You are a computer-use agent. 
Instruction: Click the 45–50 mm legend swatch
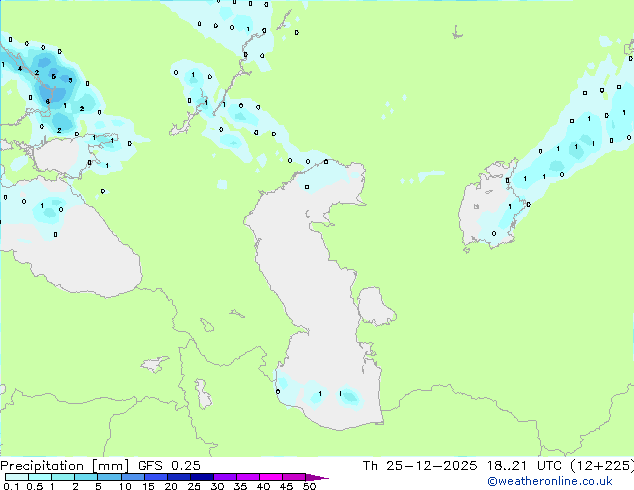294,477
